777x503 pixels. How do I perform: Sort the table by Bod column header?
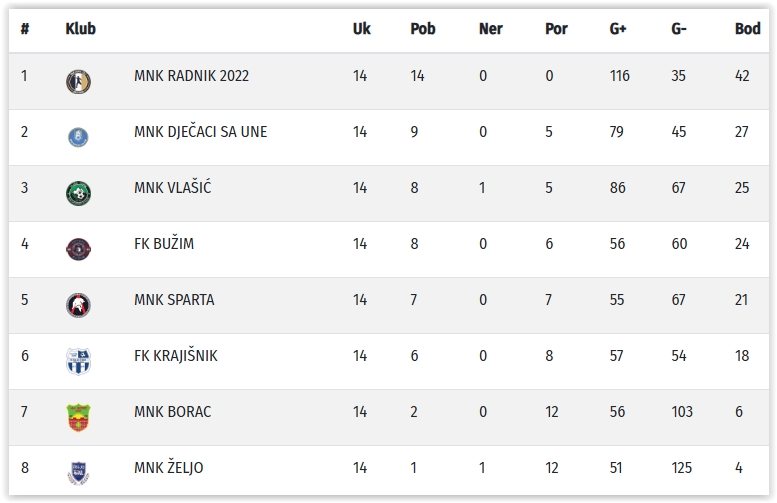(747, 29)
